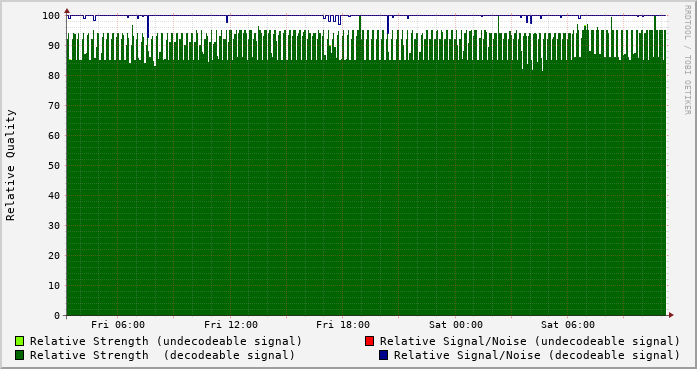697x369 pixels.
Task: Click the dark green decodeable strength swatch
Action: point(20,355)
